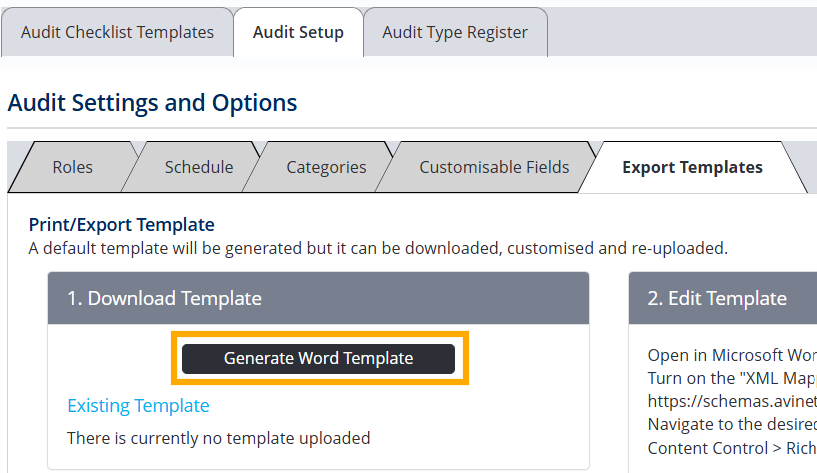Click the default template description text
The image size is (817, 473).
(x=377, y=247)
